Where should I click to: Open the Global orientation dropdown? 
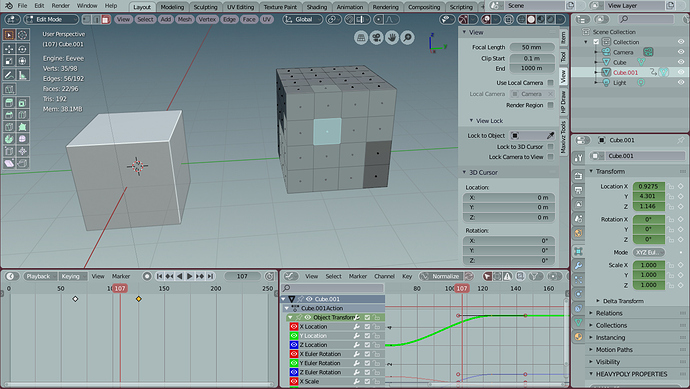(303, 19)
